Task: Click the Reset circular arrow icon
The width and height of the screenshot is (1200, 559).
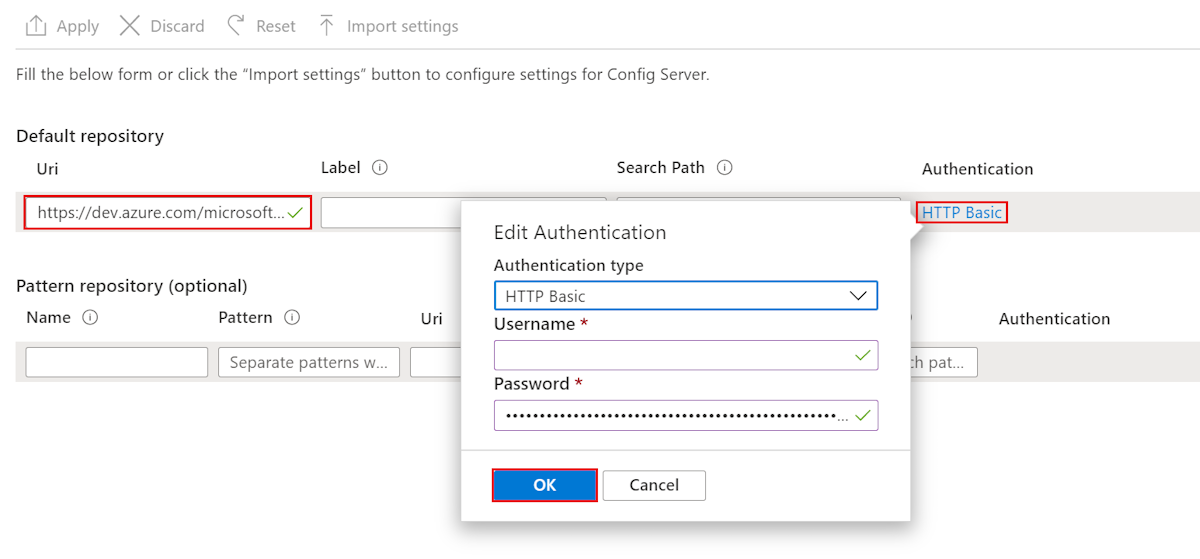Action: click(236, 25)
